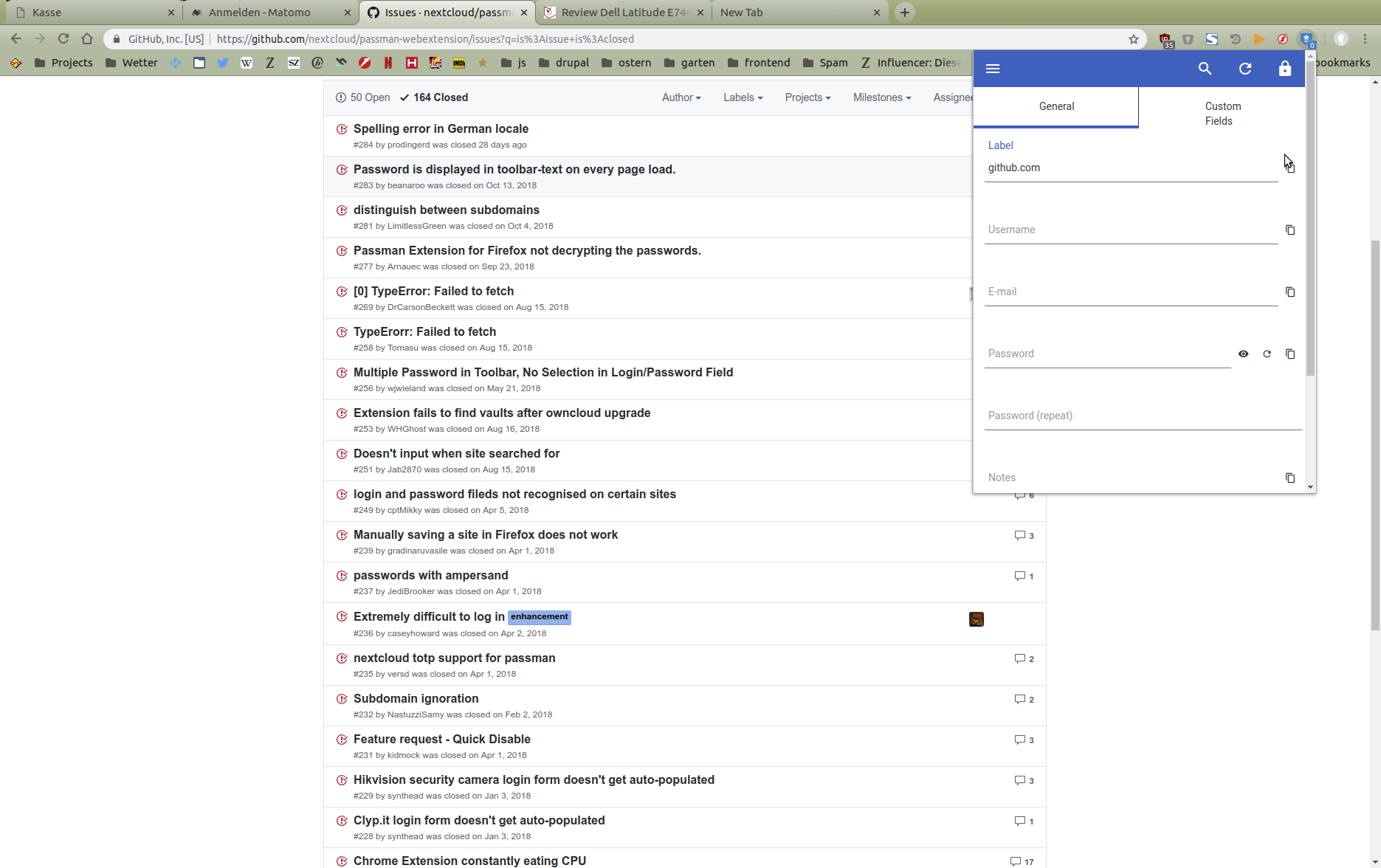Show the 164 Closed issues

click(434, 97)
